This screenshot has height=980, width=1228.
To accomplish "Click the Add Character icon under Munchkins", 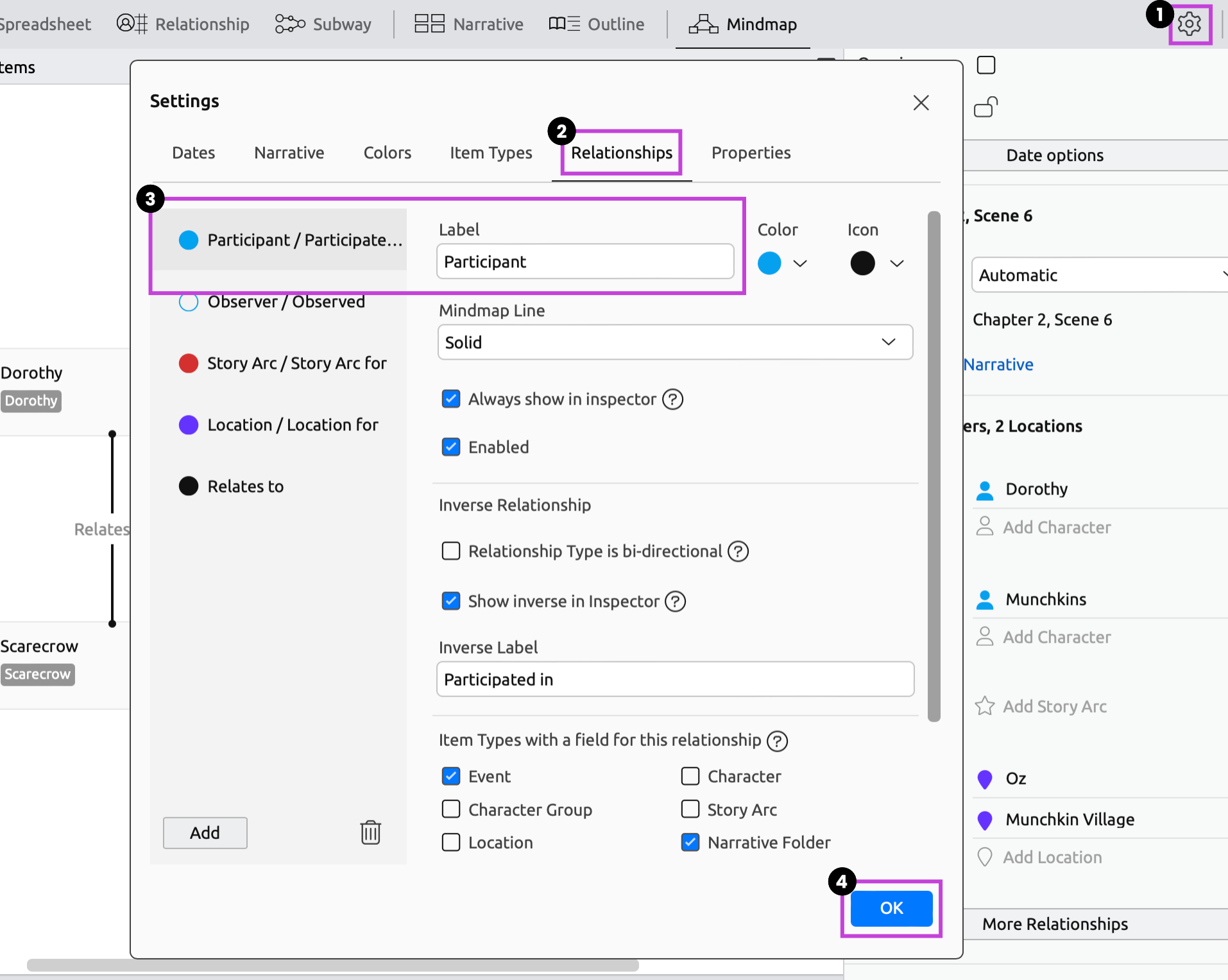I will pyautogui.click(x=985, y=636).
